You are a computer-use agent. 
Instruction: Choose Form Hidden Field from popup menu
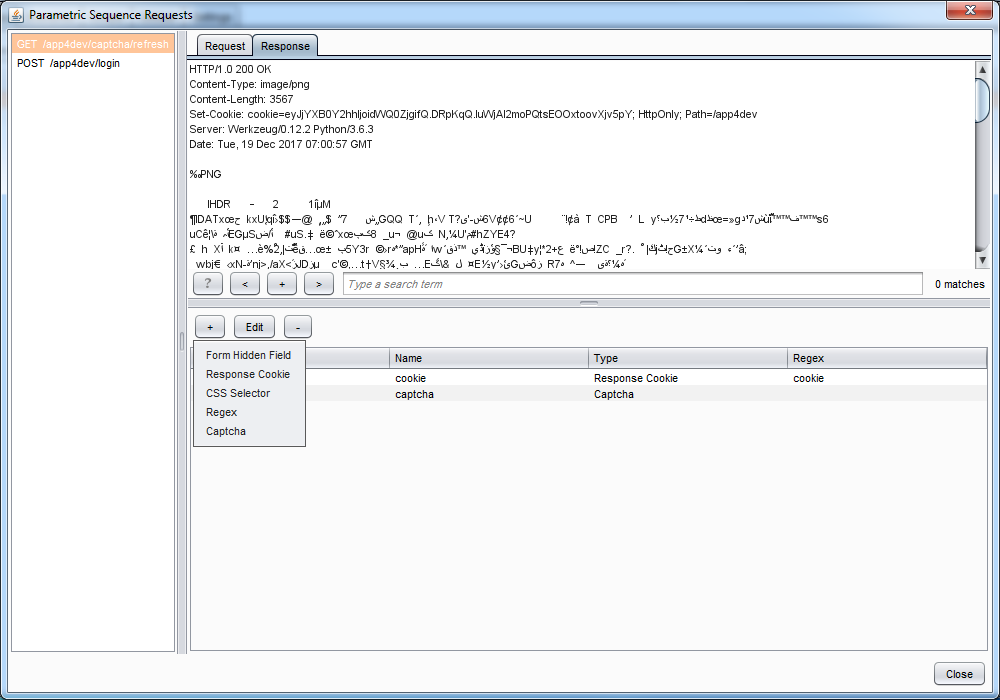point(249,355)
